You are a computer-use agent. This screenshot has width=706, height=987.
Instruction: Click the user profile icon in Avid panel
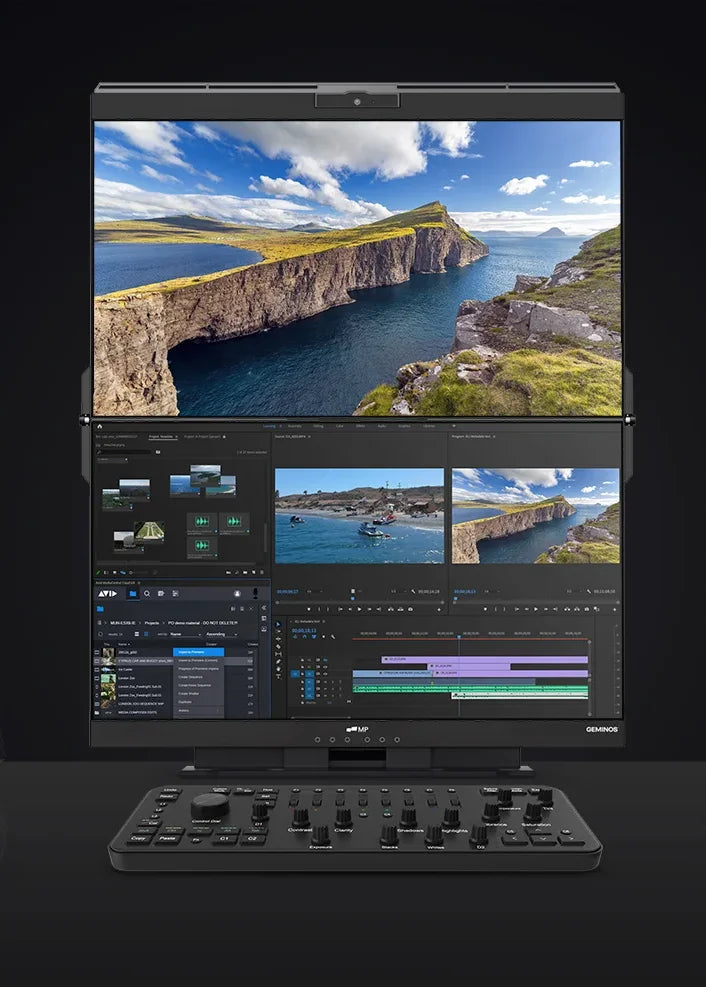click(237, 593)
